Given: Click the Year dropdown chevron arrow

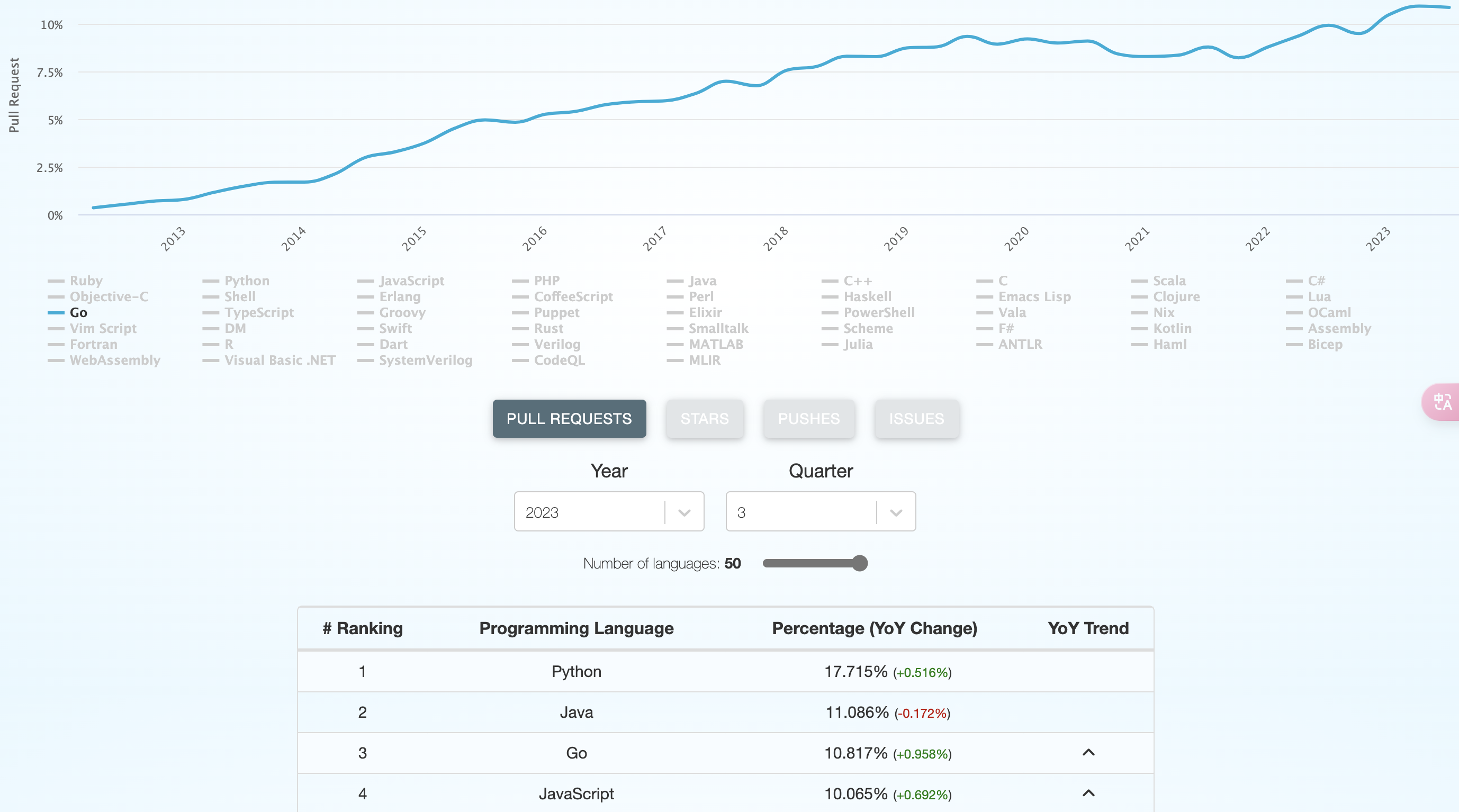Looking at the screenshot, I should point(684,512).
